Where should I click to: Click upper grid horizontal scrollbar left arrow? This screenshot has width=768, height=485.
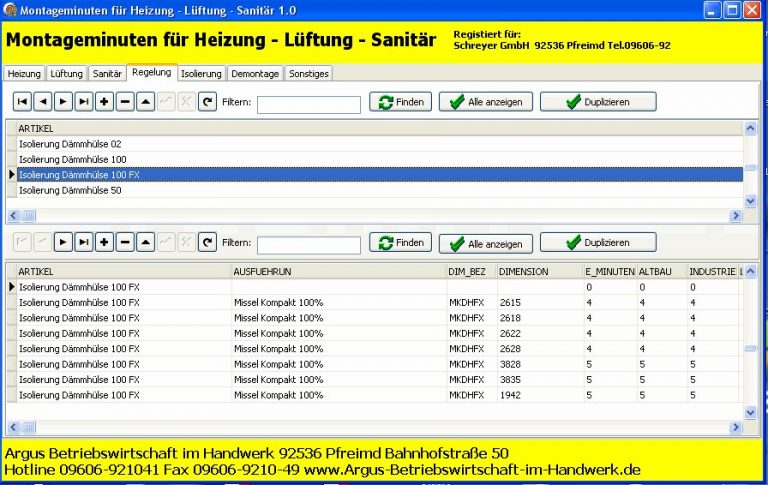tap(13, 216)
